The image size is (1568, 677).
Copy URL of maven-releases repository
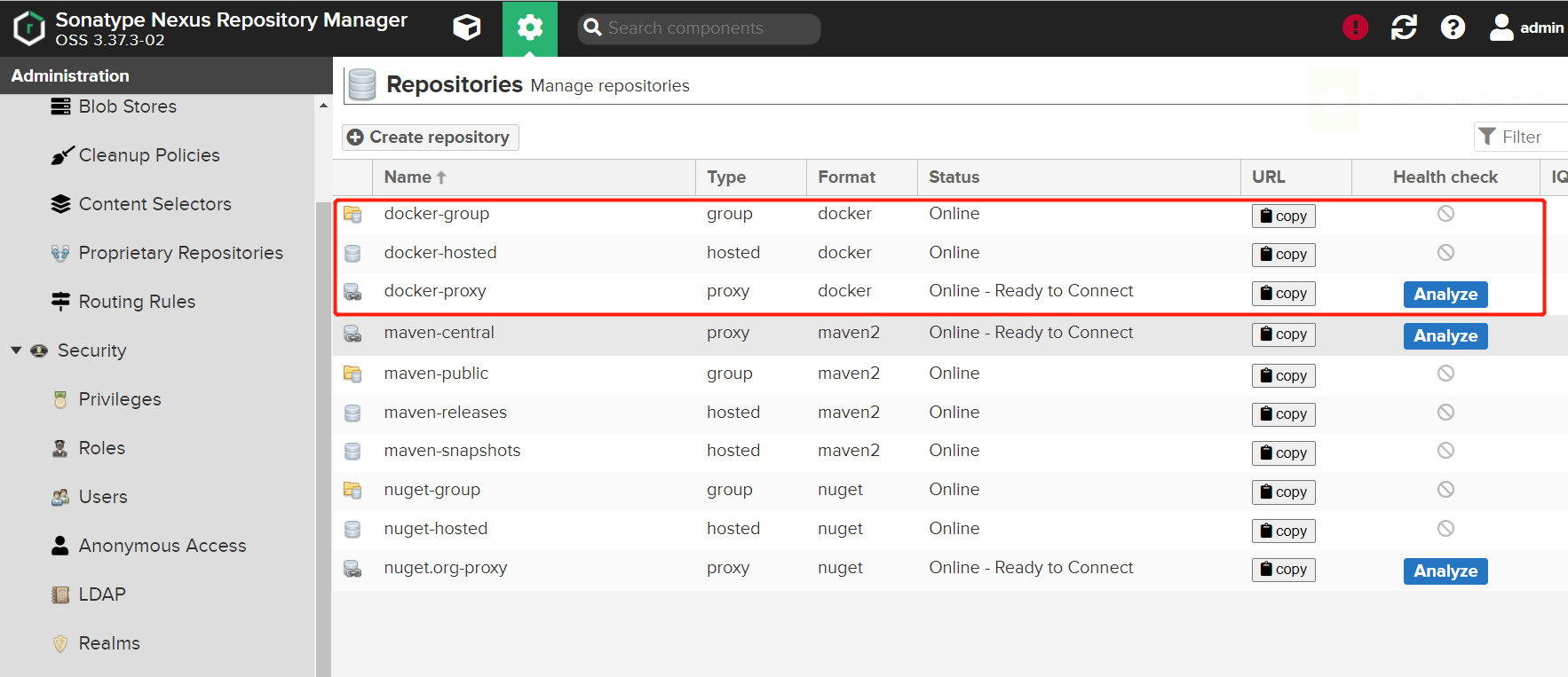coord(1284,414)
